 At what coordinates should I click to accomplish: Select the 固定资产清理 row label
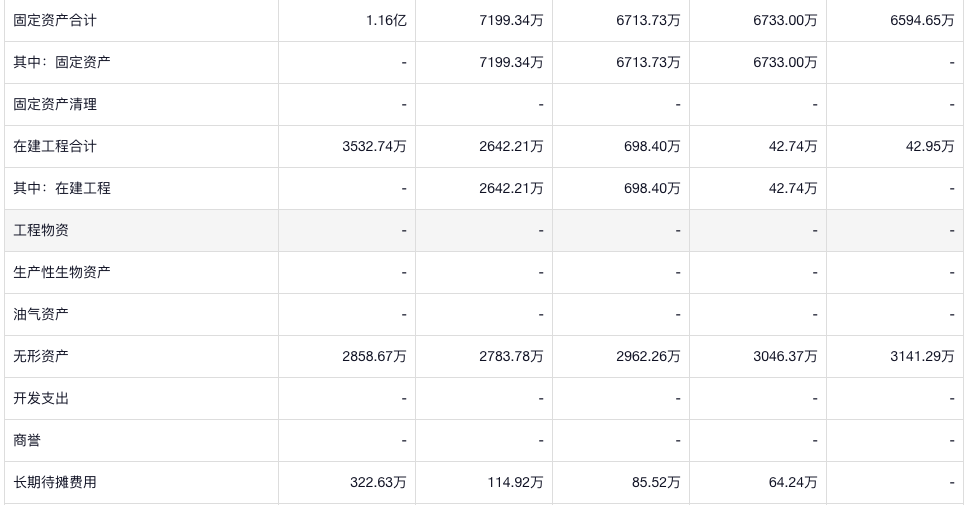pyautogui.click(x=55, y=104)
